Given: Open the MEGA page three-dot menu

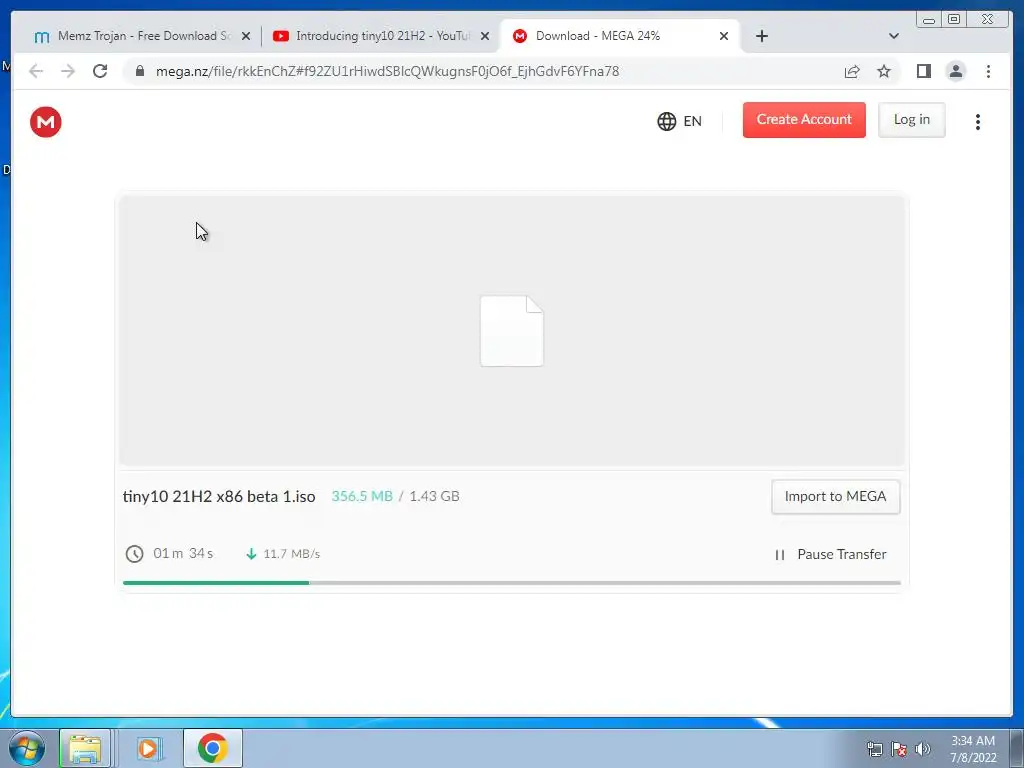Looking at the screenshot, I should 978,122.
